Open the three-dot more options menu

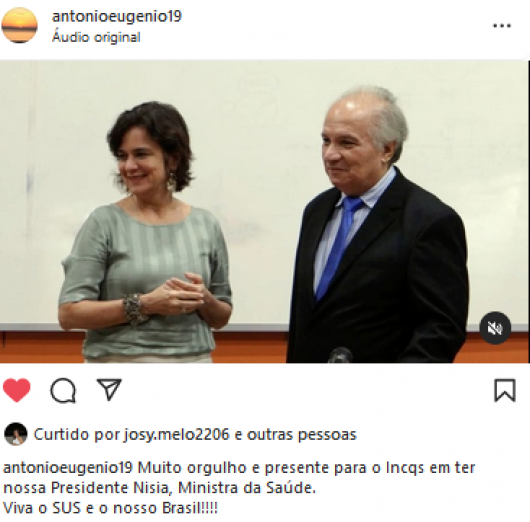click(502, 26)
